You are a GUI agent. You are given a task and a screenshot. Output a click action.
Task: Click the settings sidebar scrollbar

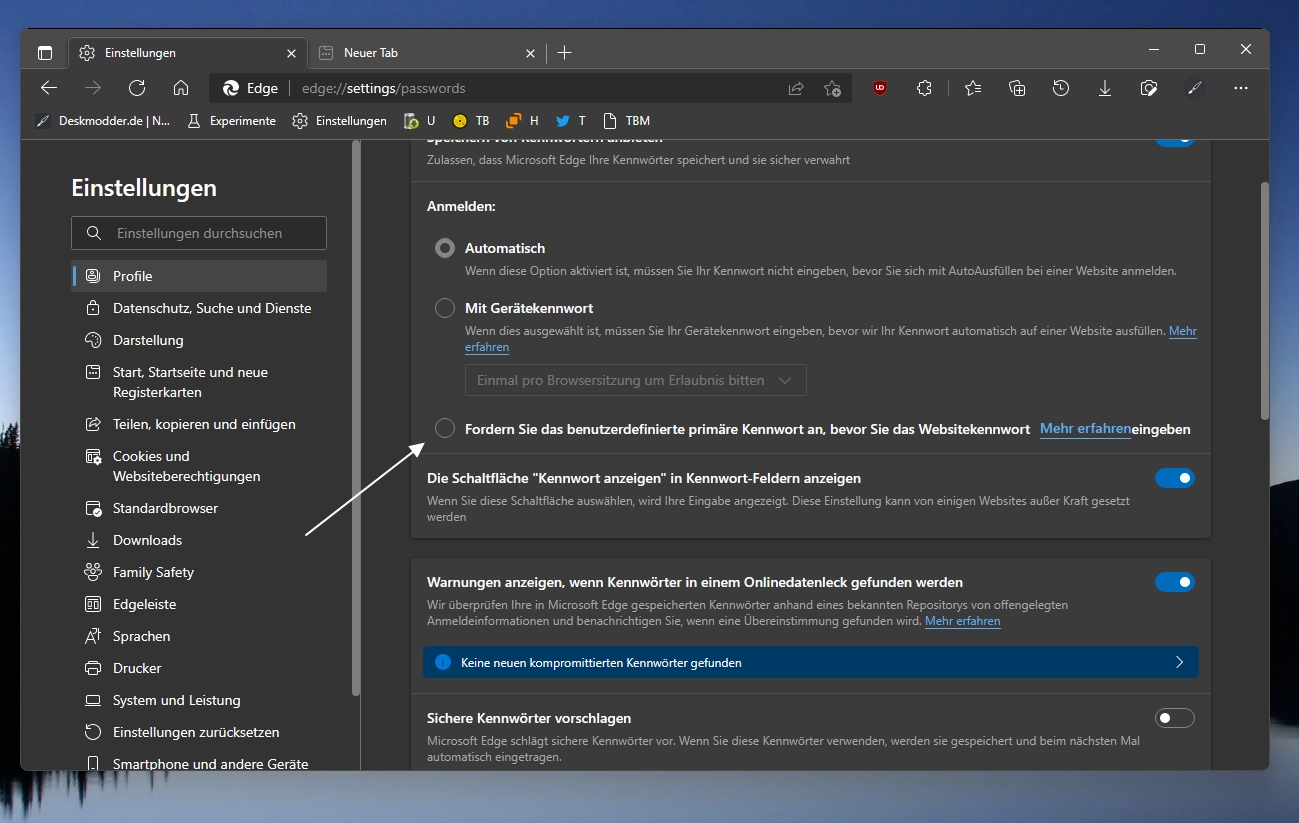pyautogui.click(x=355, y=418)
